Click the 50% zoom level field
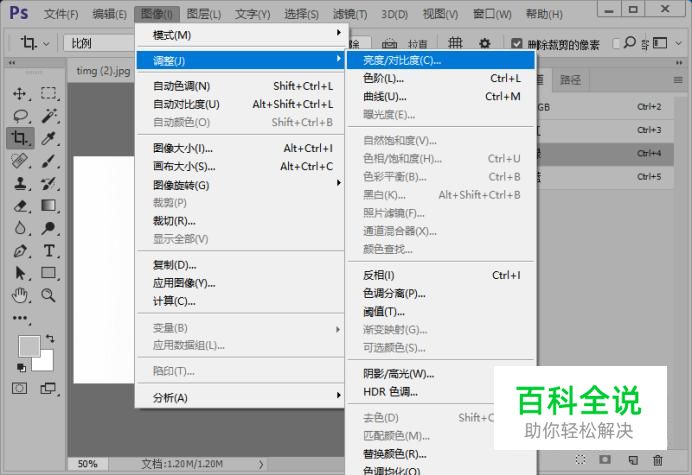This screenshot has height=475, width=692. (x=87, y=464)
